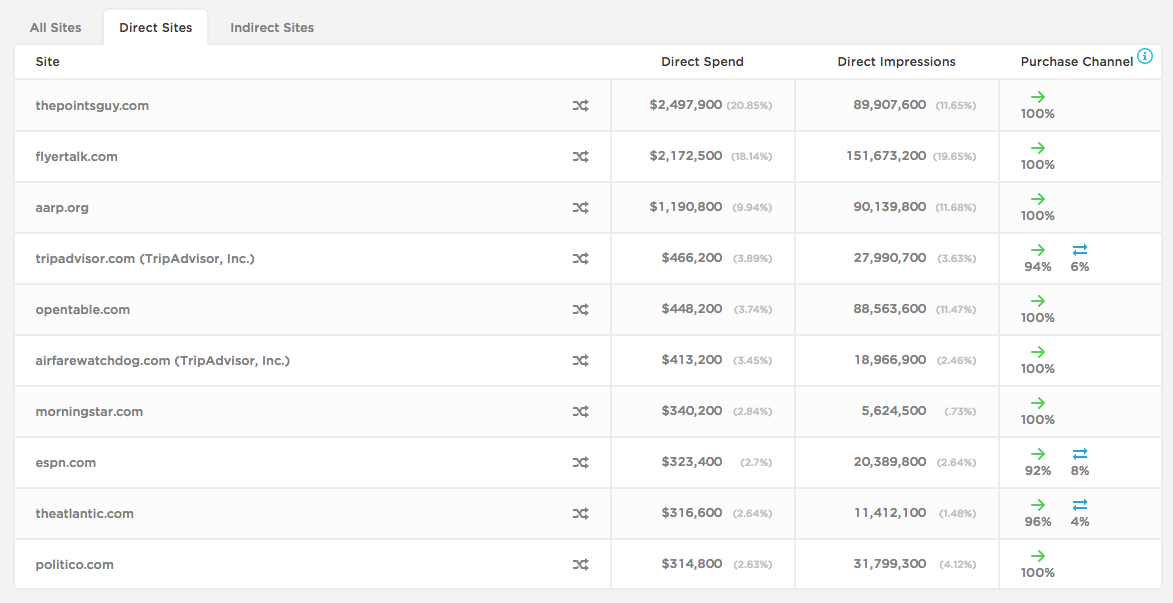Open the politico.com site link

coord(75,565)
